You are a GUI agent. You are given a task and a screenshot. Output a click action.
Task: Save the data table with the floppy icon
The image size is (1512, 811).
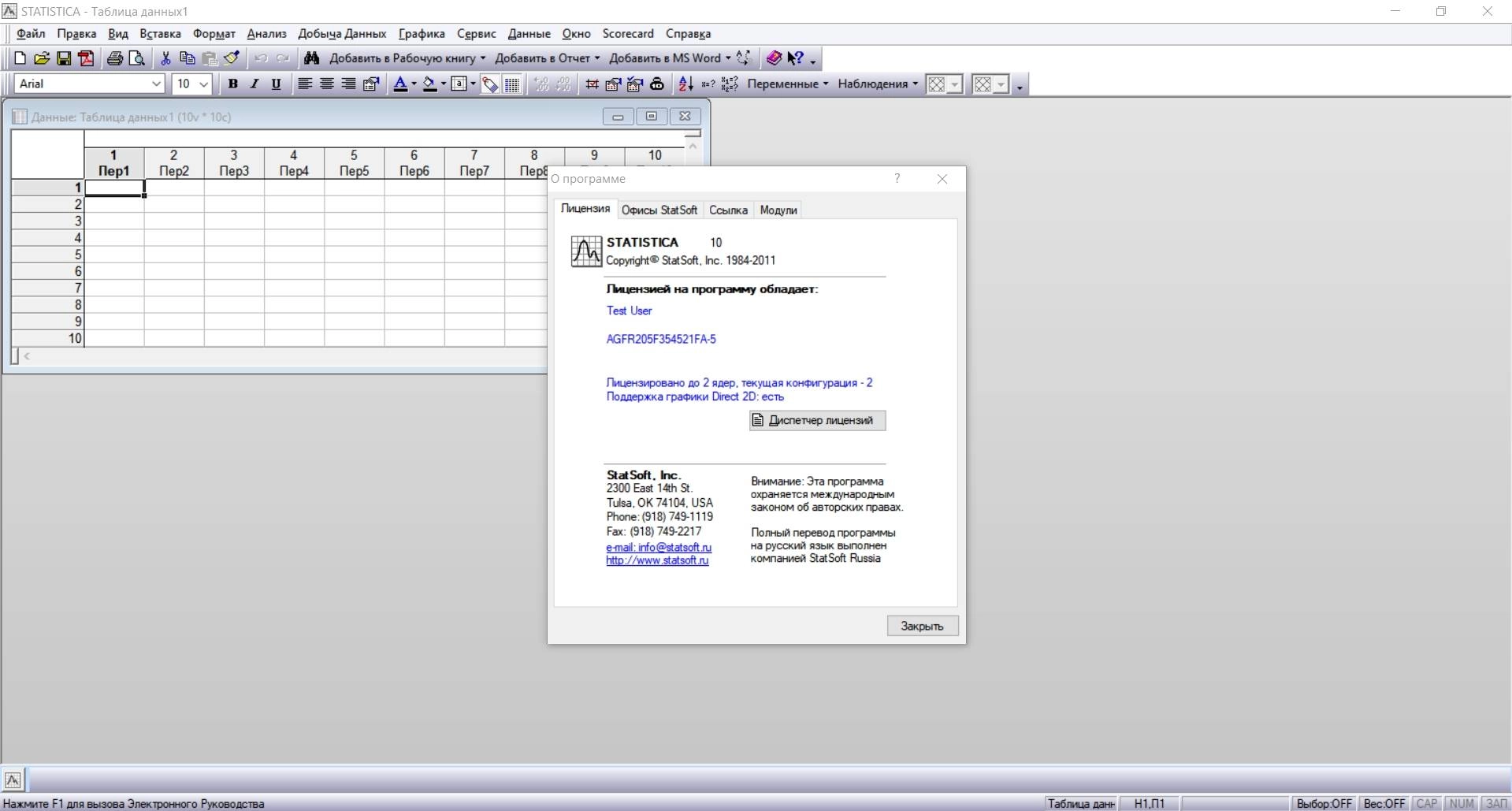[x=64, y=58]
